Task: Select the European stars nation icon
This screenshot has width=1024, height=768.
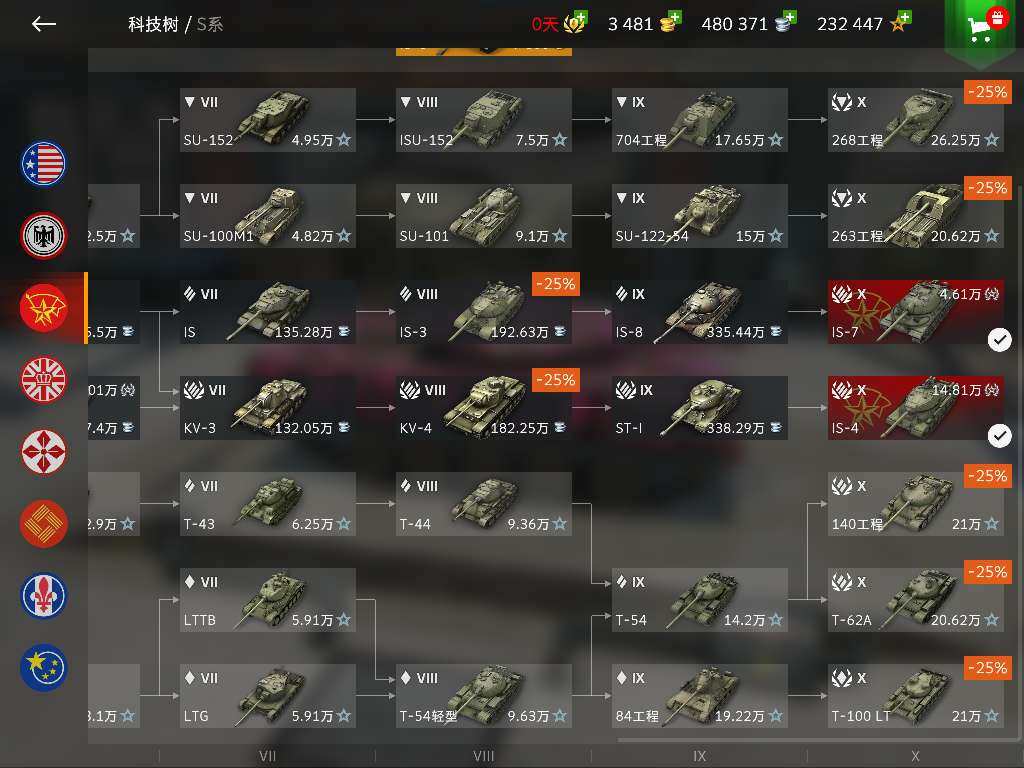Action: 43,667
